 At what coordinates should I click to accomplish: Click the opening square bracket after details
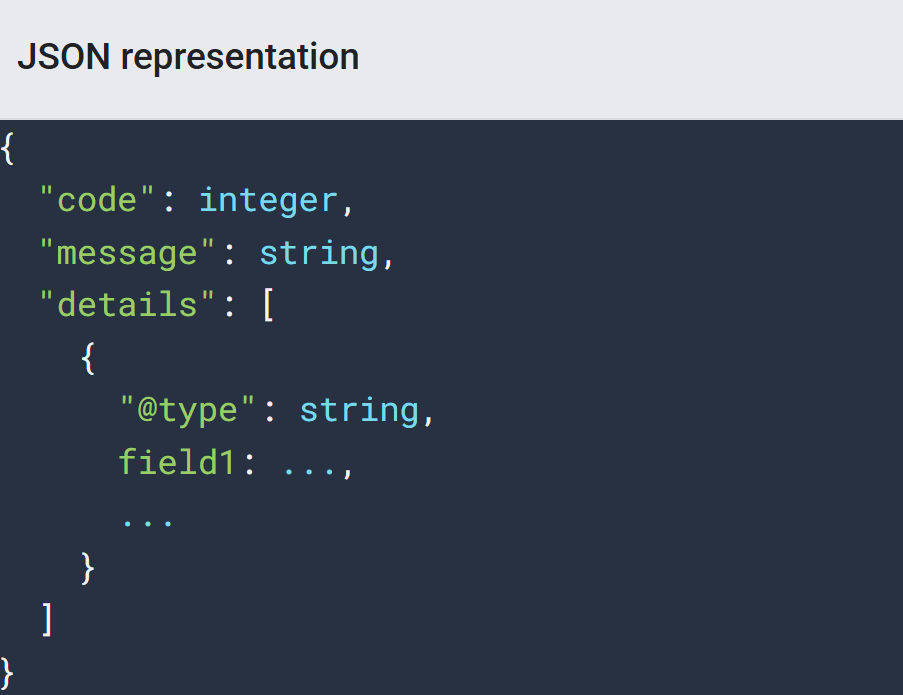(268, 305)
